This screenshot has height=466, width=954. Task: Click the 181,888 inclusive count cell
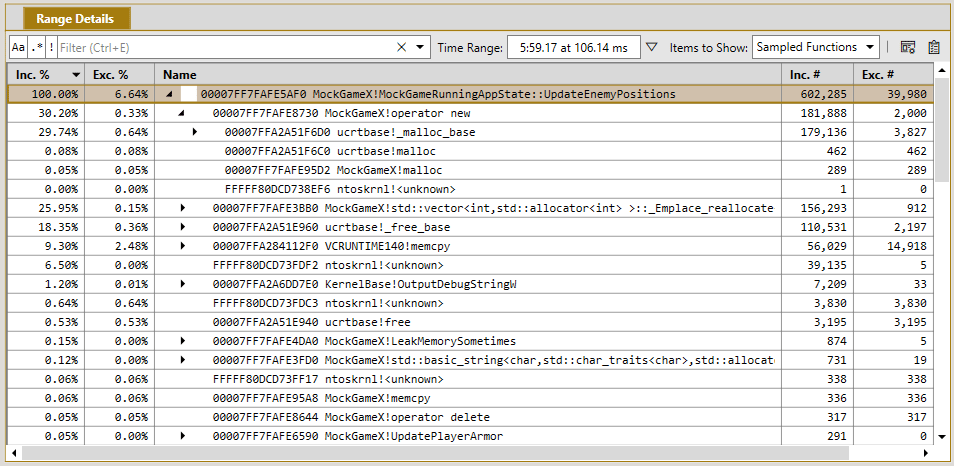tap(817, 113)
